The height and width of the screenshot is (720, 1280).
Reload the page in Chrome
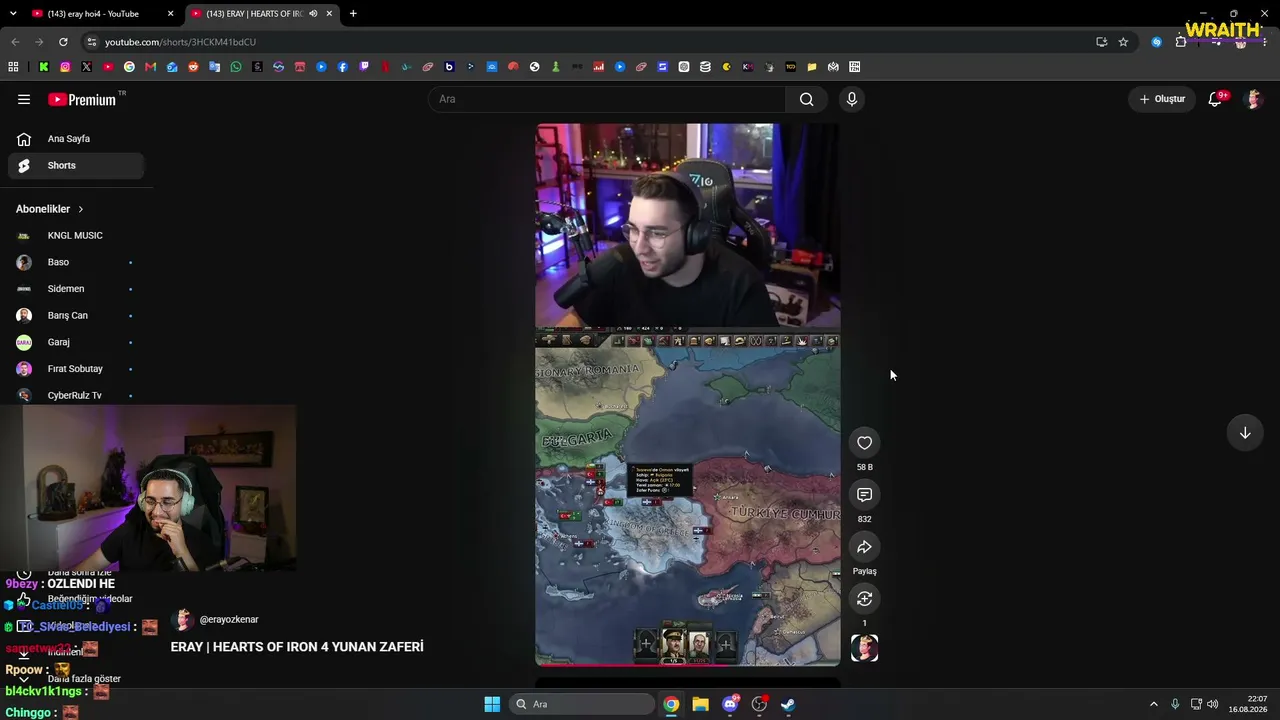click(x=63, y=42)
